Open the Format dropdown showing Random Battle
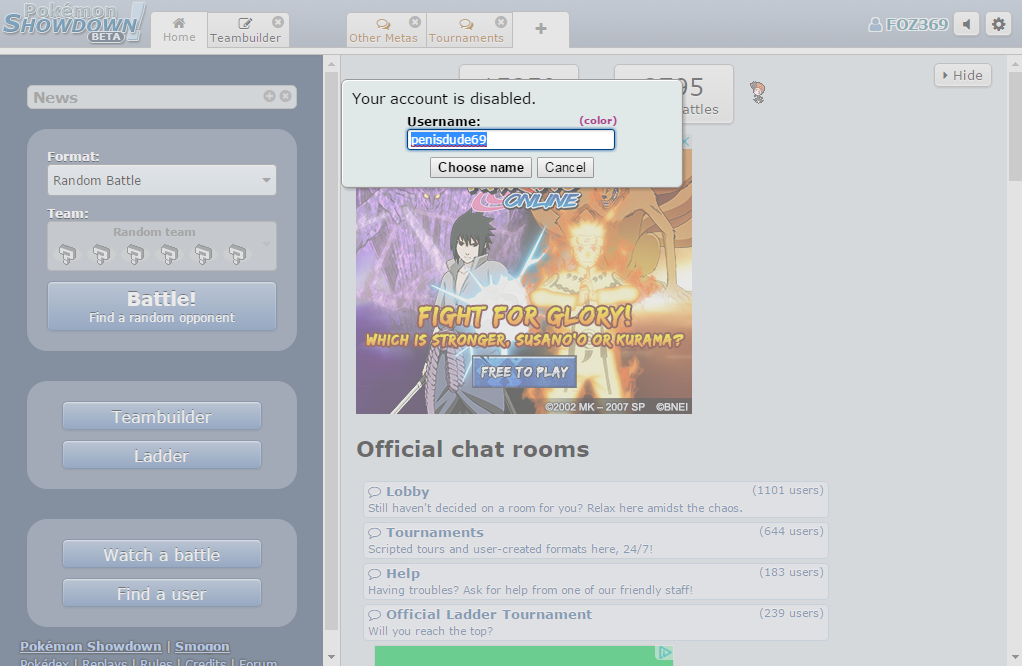1022x666 pixels. pos(162,180)
